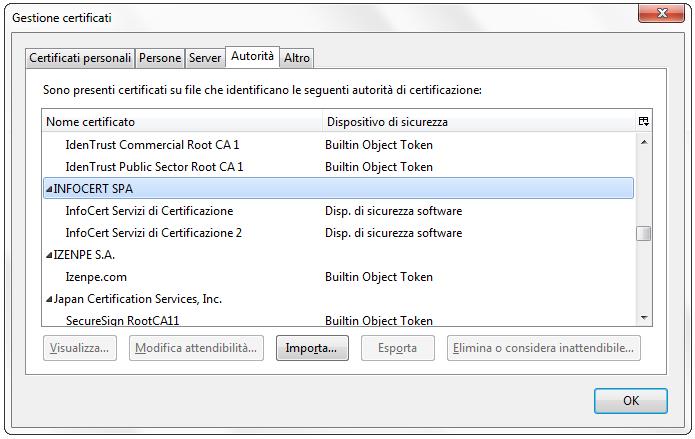
Task: Collapse the INFOCERT SPA group
Action: [49, 189]
